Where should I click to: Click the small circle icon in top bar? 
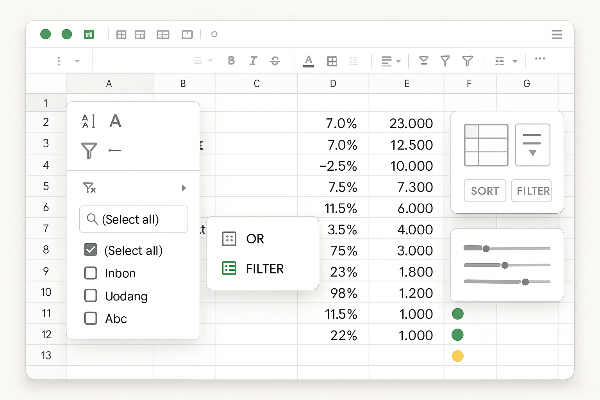coord(214,34)
